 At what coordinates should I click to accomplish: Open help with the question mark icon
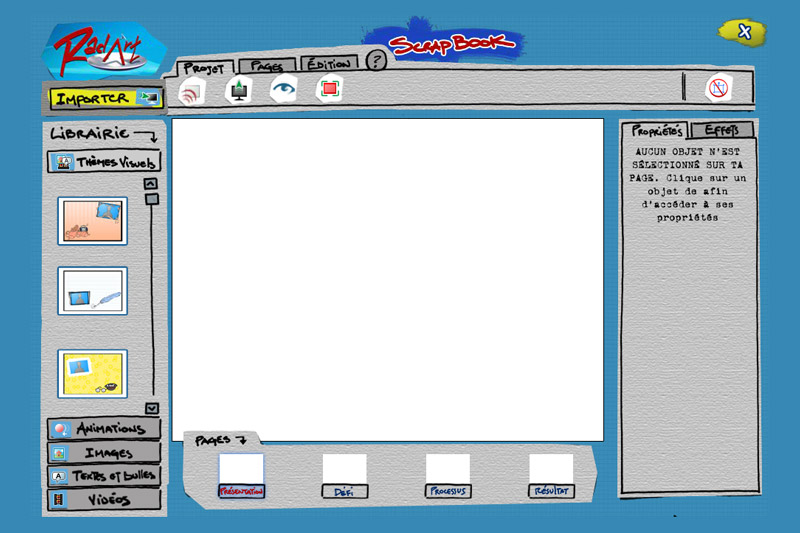click(377, 61)
